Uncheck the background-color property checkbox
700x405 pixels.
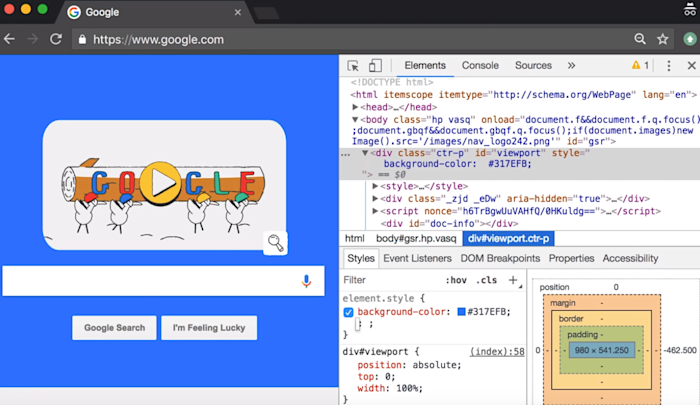click(x=348, y=312)
